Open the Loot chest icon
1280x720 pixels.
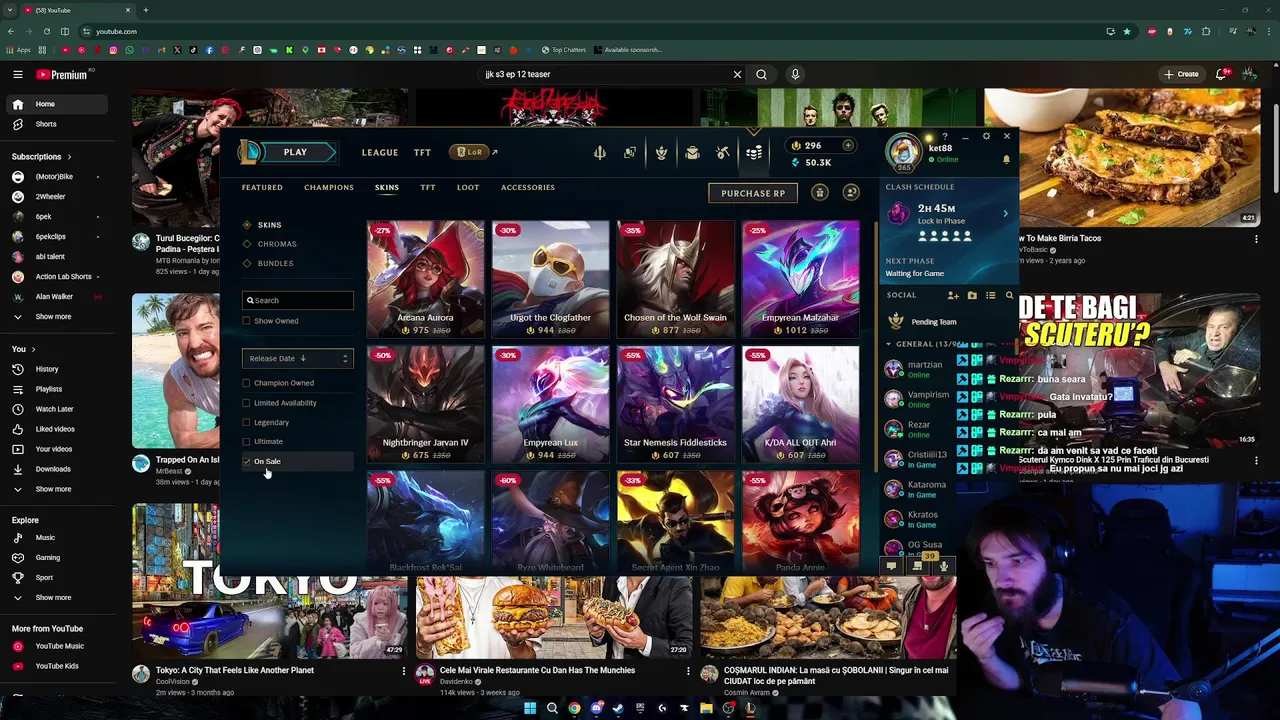[692, 152]
